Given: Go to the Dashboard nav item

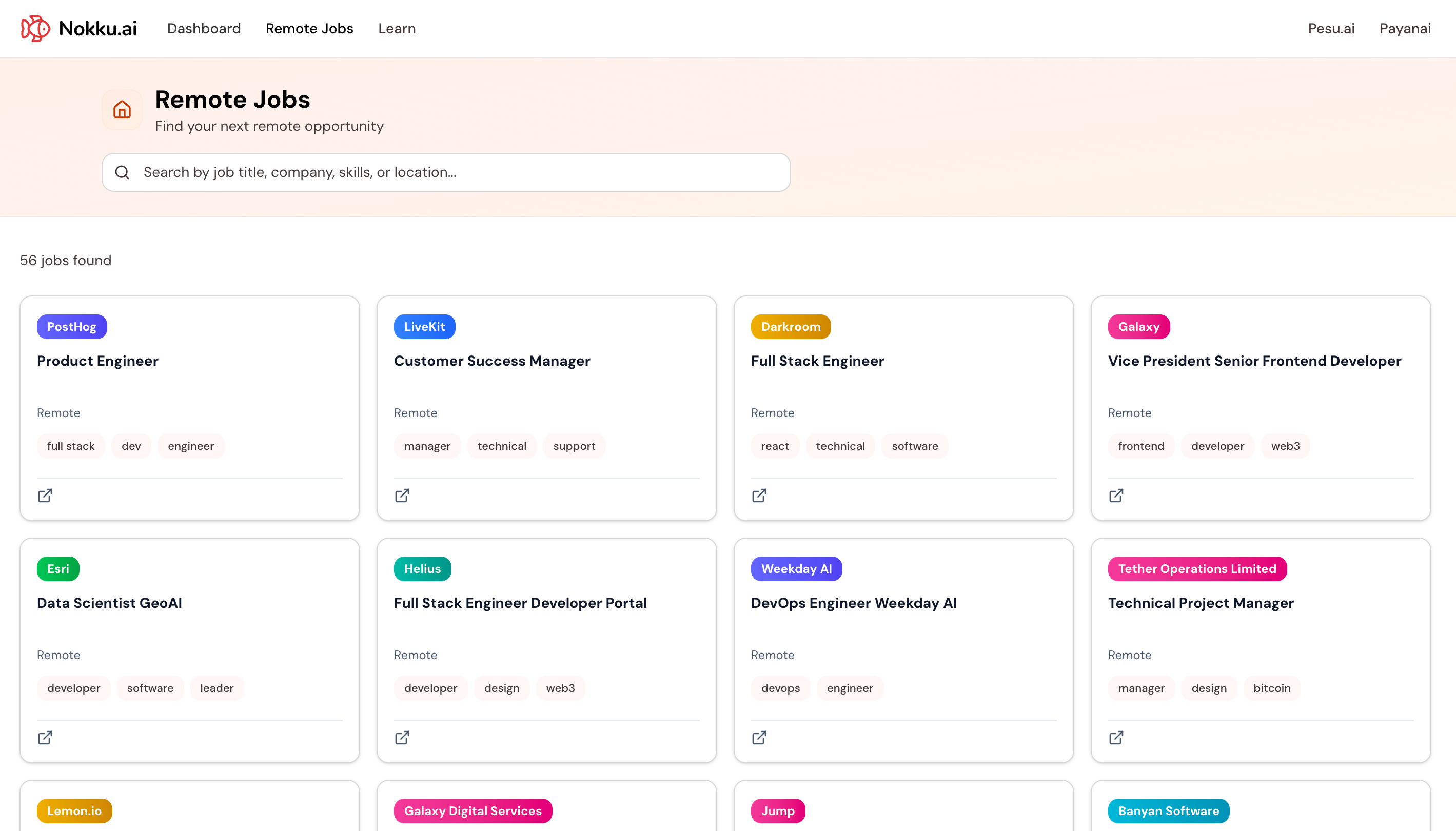Looking at the screenshot, I should 204,29.
